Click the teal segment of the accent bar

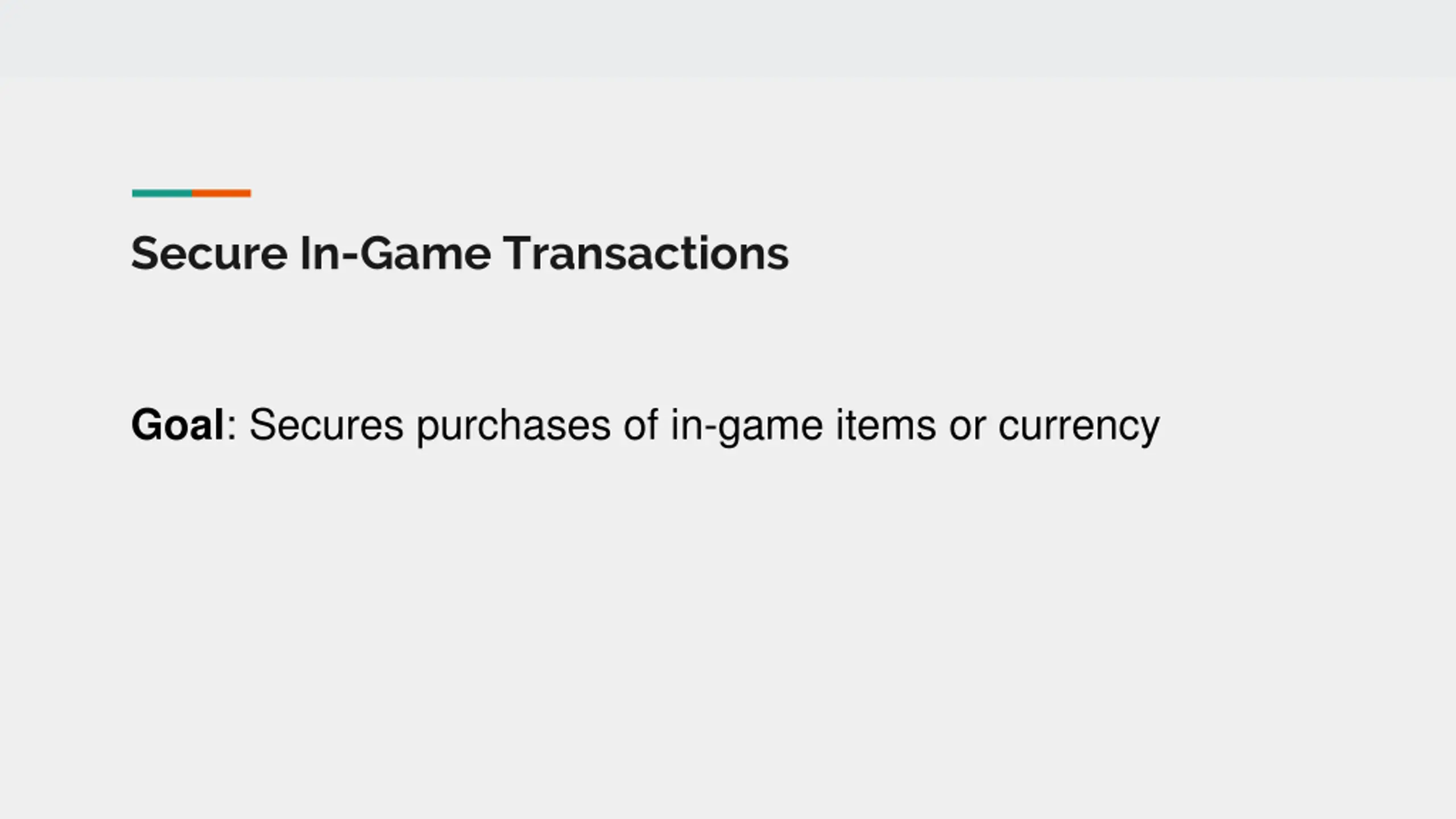(162, 193)
